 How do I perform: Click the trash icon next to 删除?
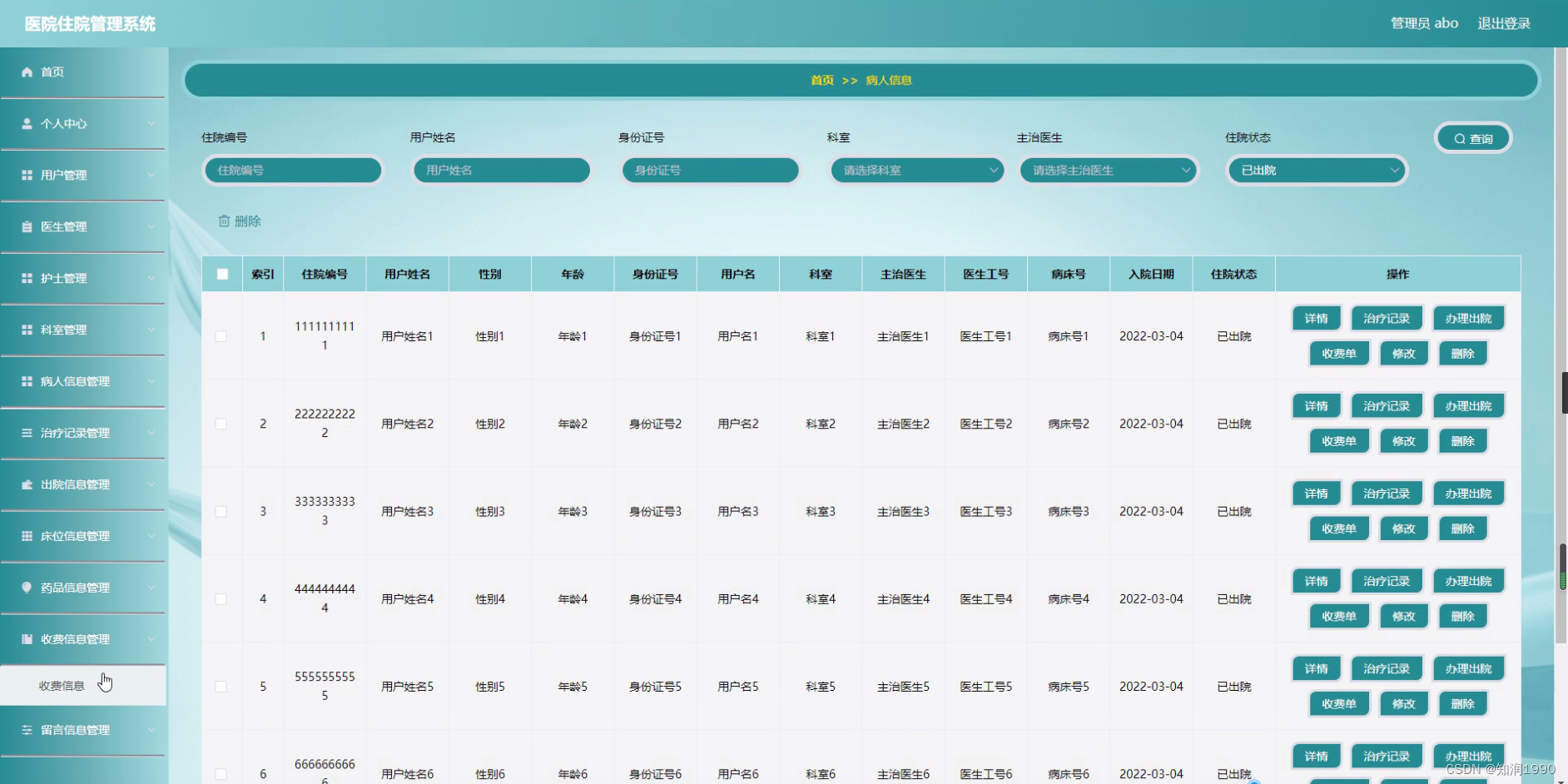(x=223, y=221)
